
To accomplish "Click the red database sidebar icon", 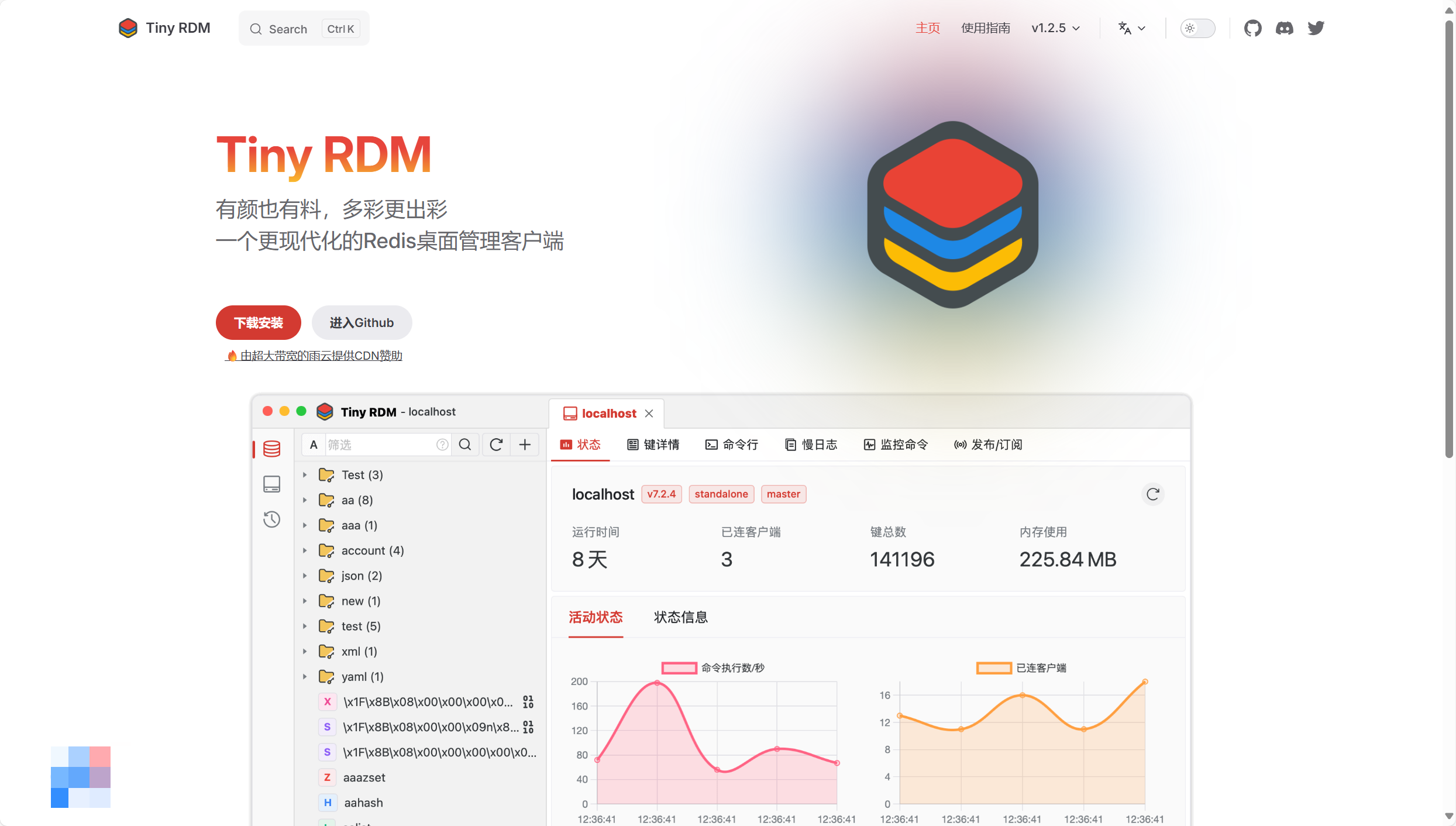I will pos(271,449).
